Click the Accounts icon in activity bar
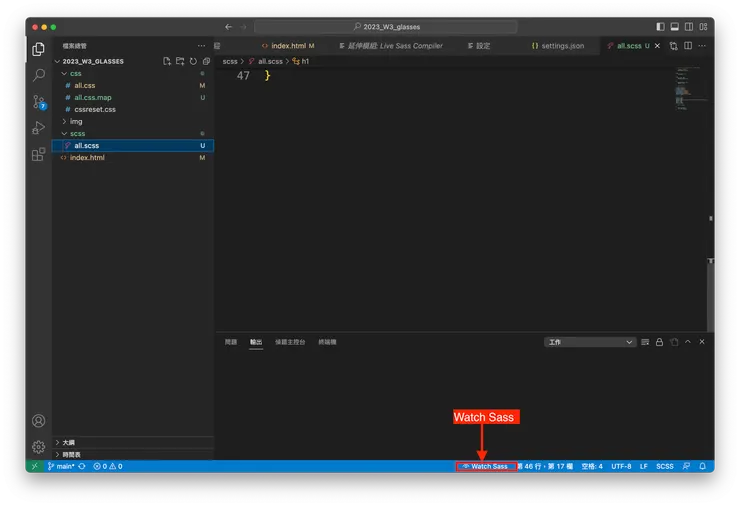The width and height of the screenshot is (740, 506). tap(38, 421)
